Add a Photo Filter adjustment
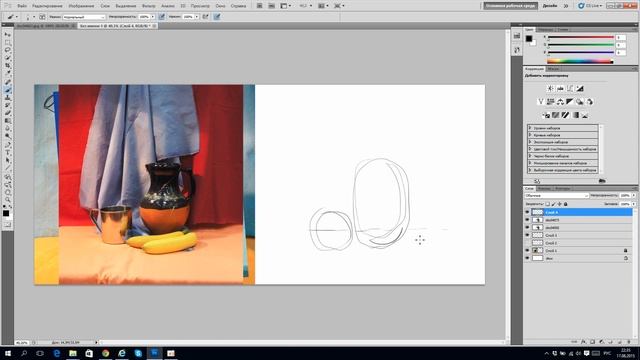640x360 pixels. coord(580,102)
